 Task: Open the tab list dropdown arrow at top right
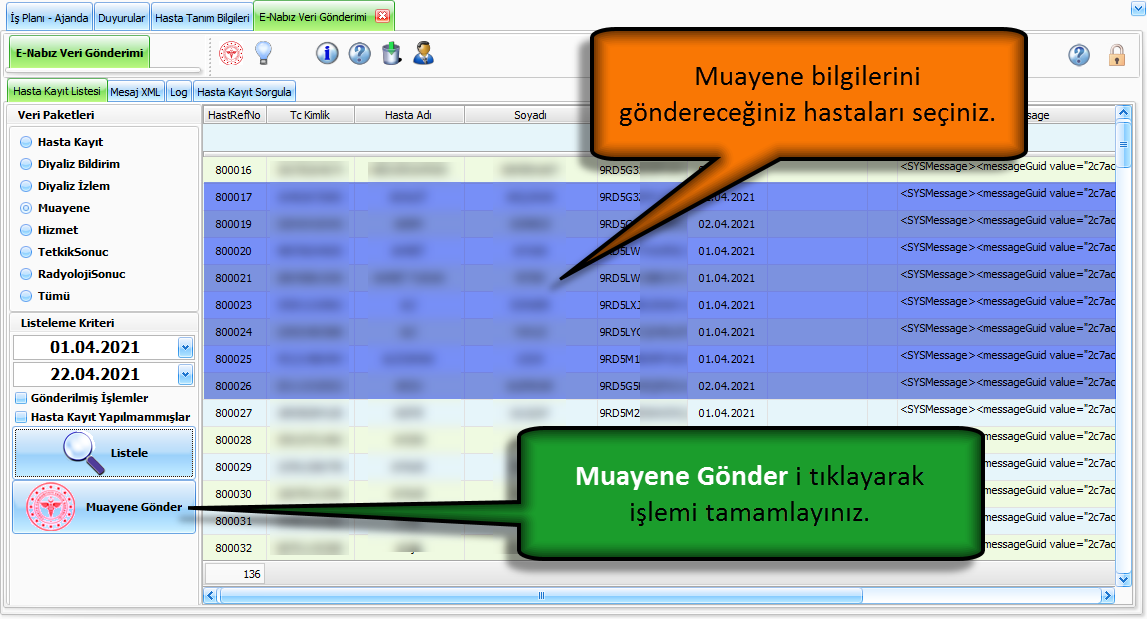point(1138,8)
